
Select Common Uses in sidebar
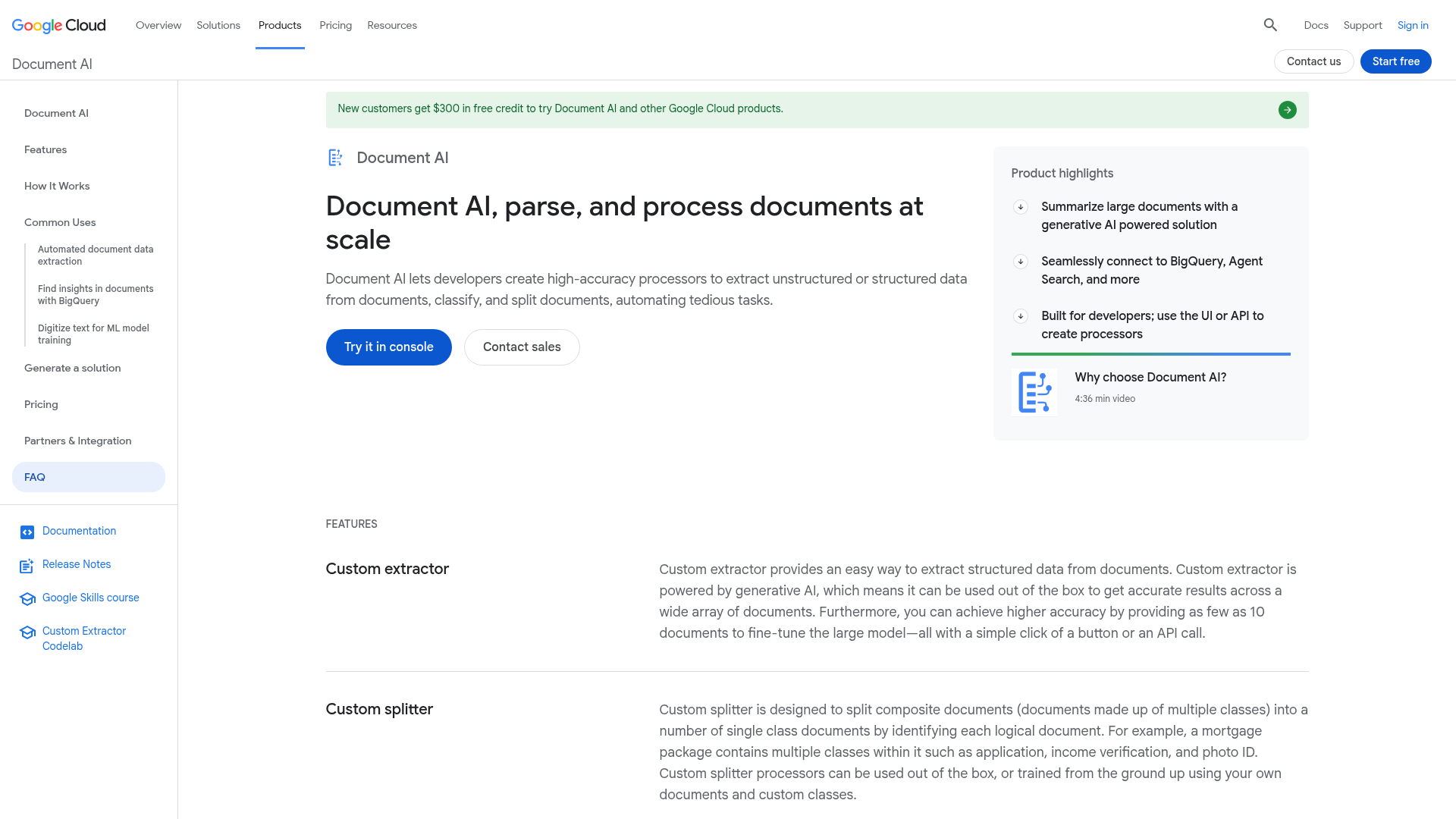point(60,222)
